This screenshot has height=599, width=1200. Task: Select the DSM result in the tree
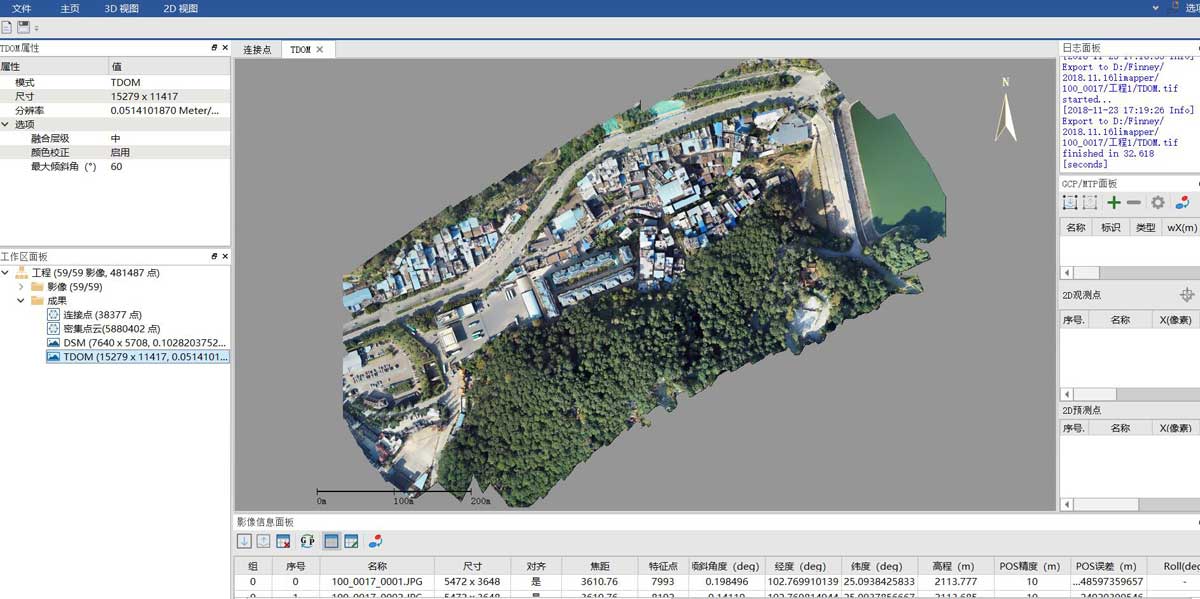click(136, 343)
